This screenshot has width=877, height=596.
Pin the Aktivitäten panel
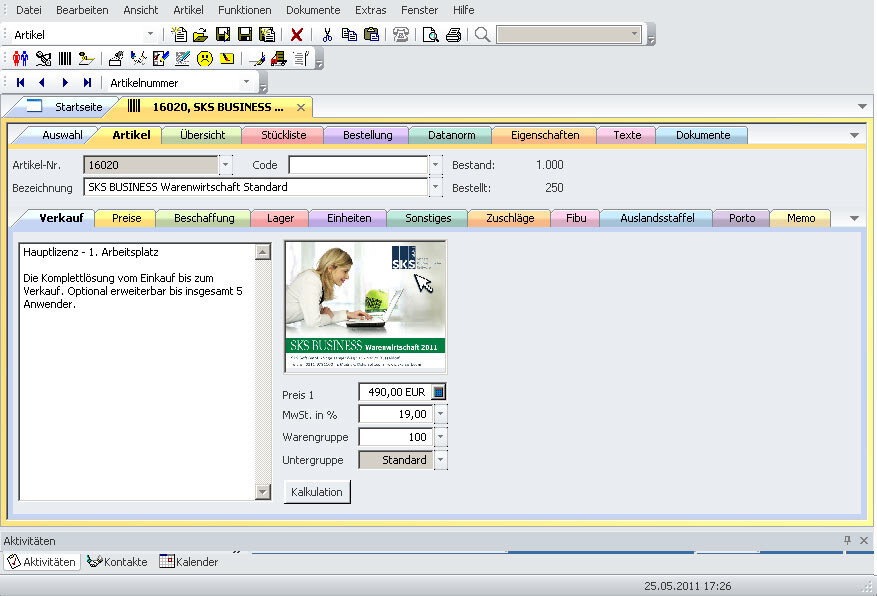click(x=847, y=540)
